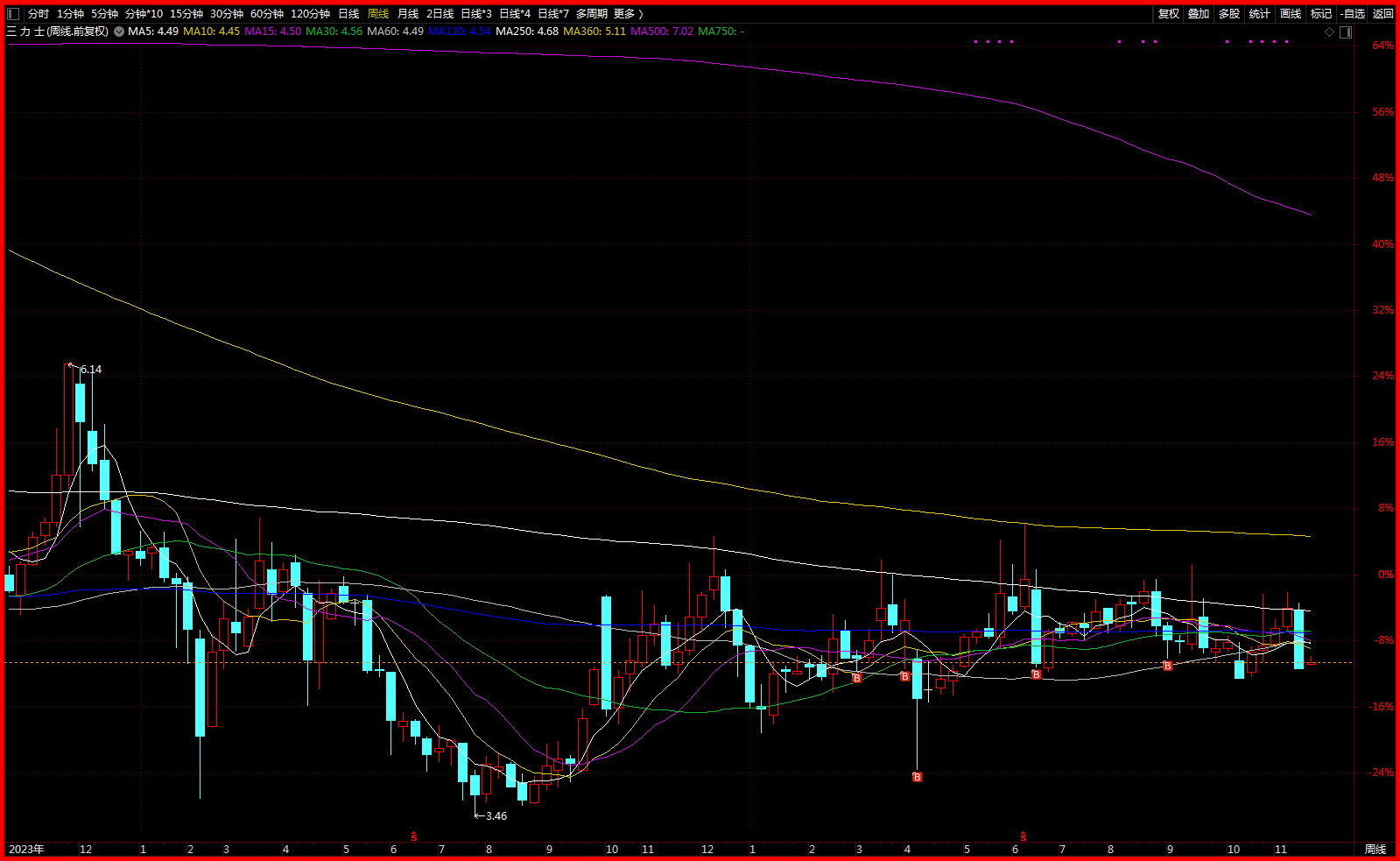The width and height of the screenshot is (1400, 861).
Task: Open the 画线 drawing tools
Action: tap(1291, 14)
